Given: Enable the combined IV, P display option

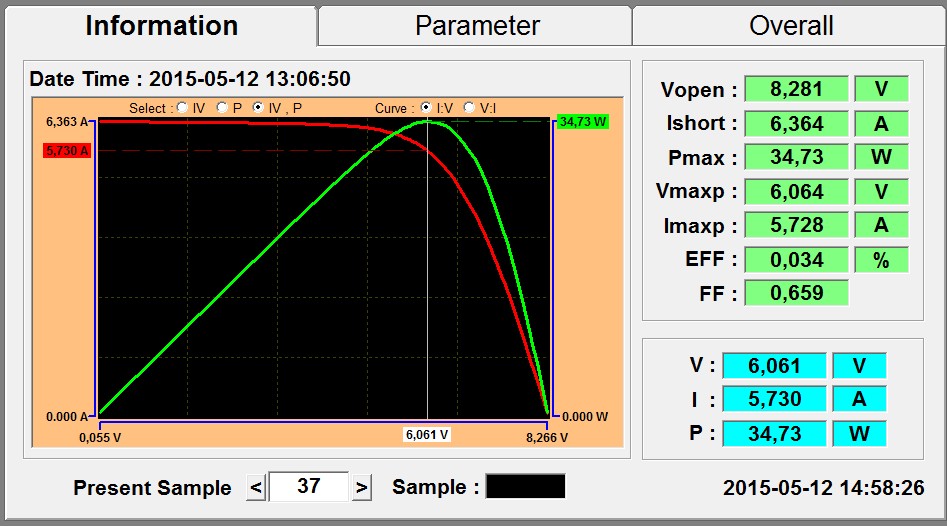Looking at the screenshot, I should (x=259, y=108).
